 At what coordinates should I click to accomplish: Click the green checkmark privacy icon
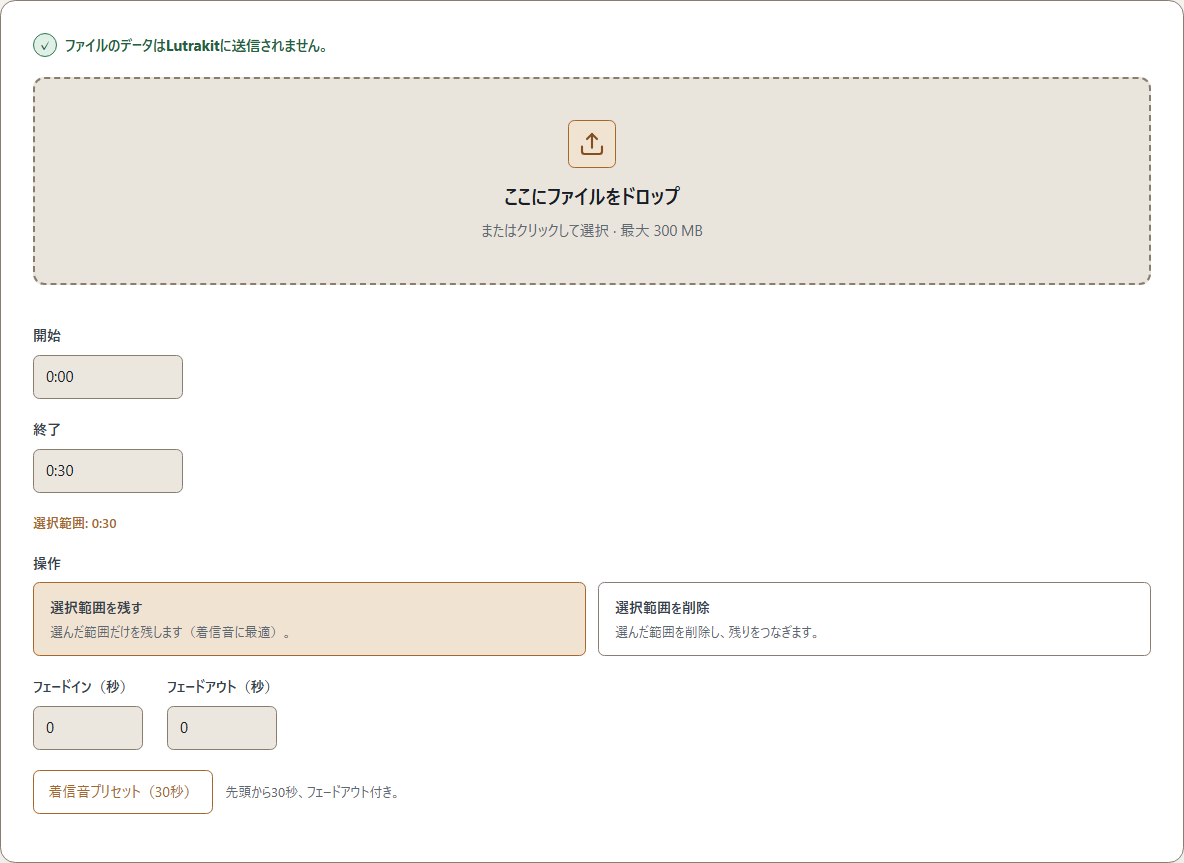coord(45,45)
